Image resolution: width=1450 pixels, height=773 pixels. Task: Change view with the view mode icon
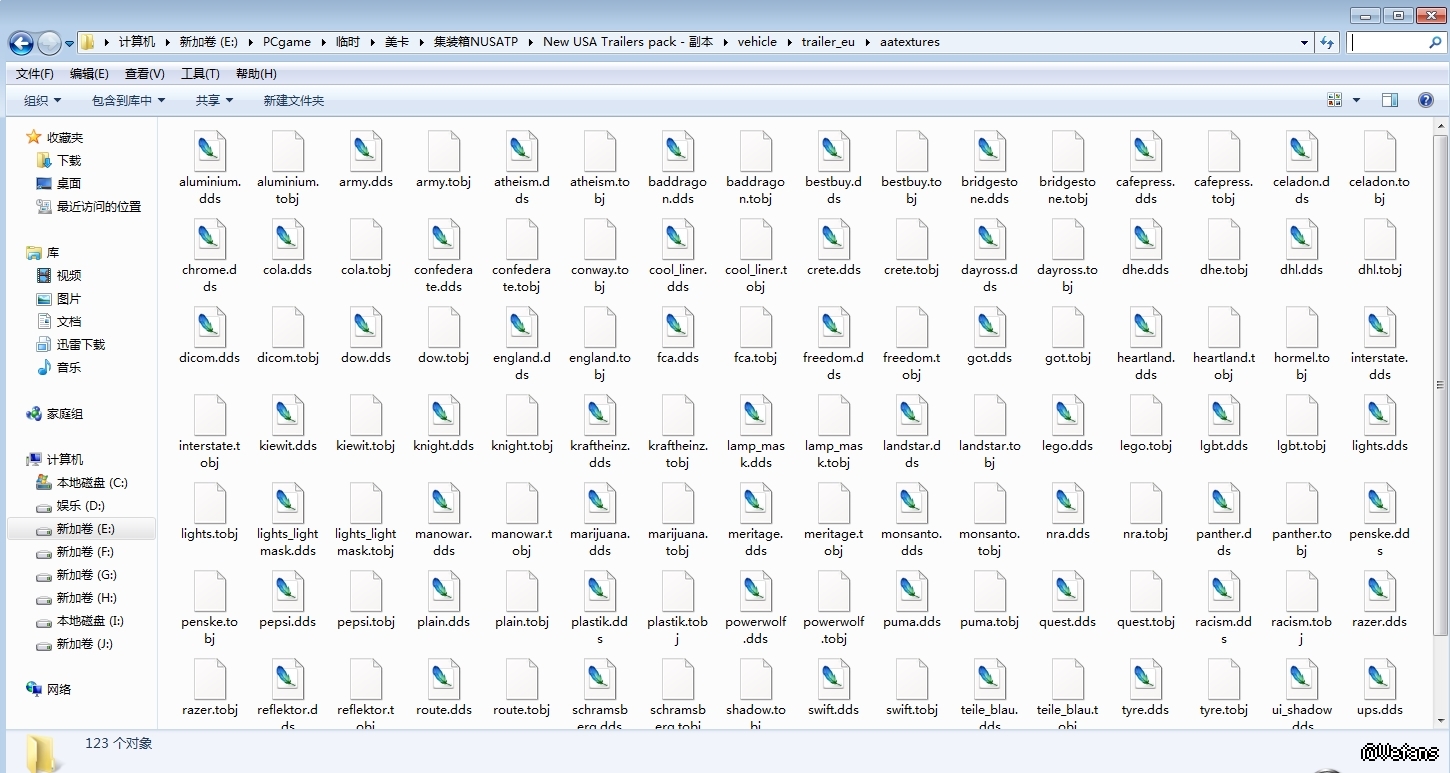coord(1334,100)
